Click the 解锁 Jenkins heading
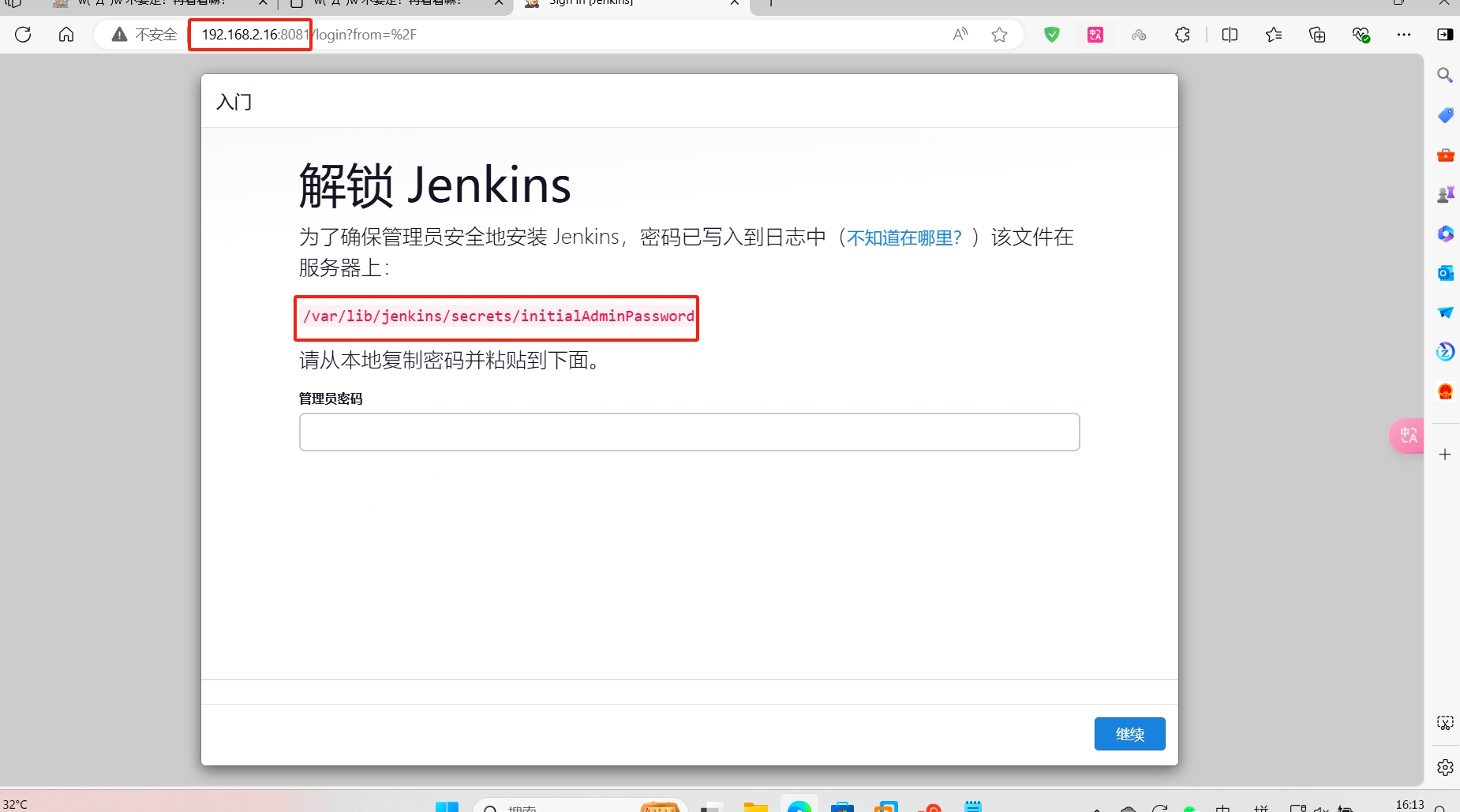This screenshot has width=1460, height=812. (435, 185)
